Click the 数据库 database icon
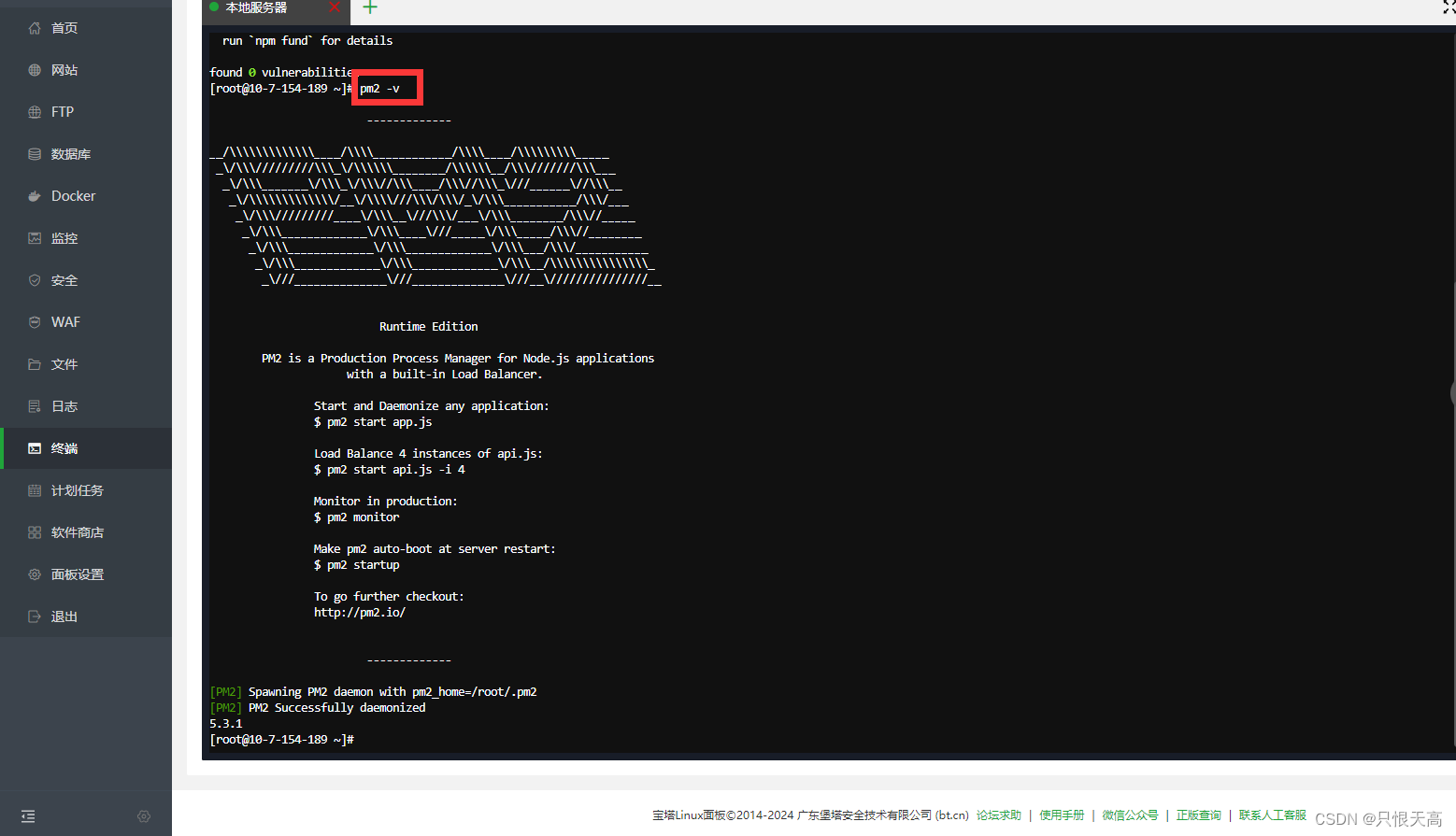 (35, 154)
